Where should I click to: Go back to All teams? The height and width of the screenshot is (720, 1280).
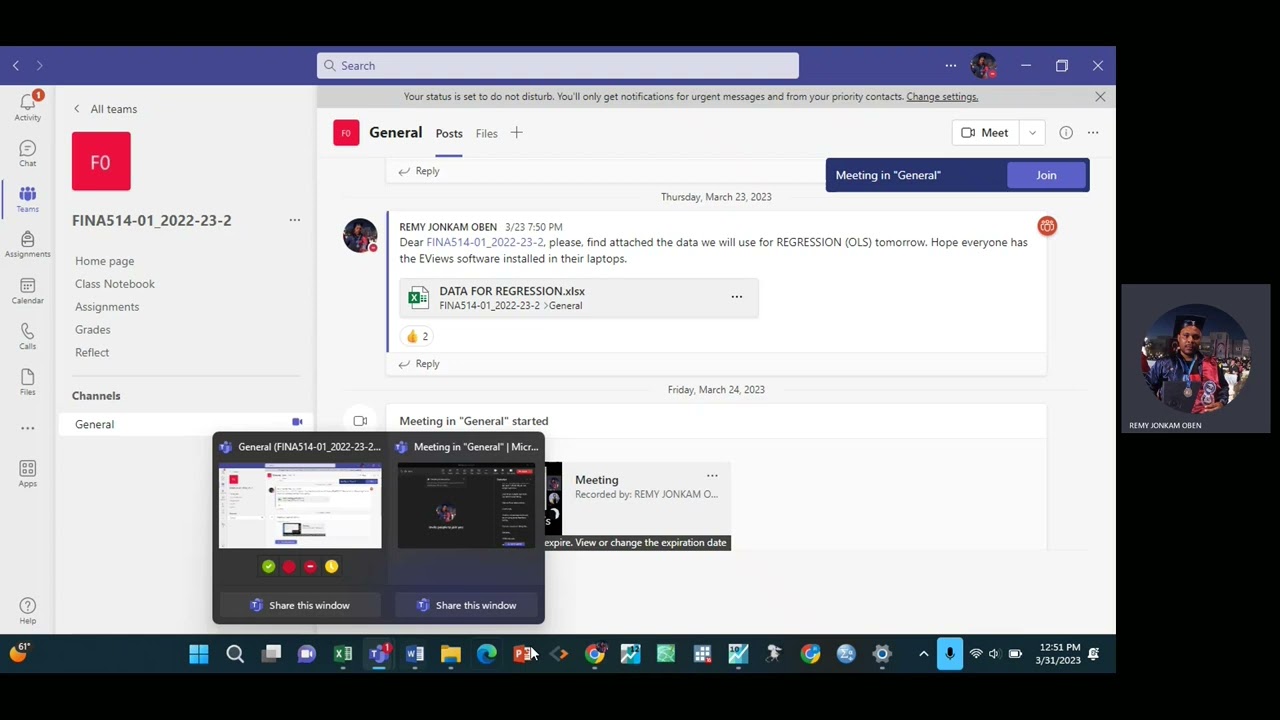coord(105,109)
